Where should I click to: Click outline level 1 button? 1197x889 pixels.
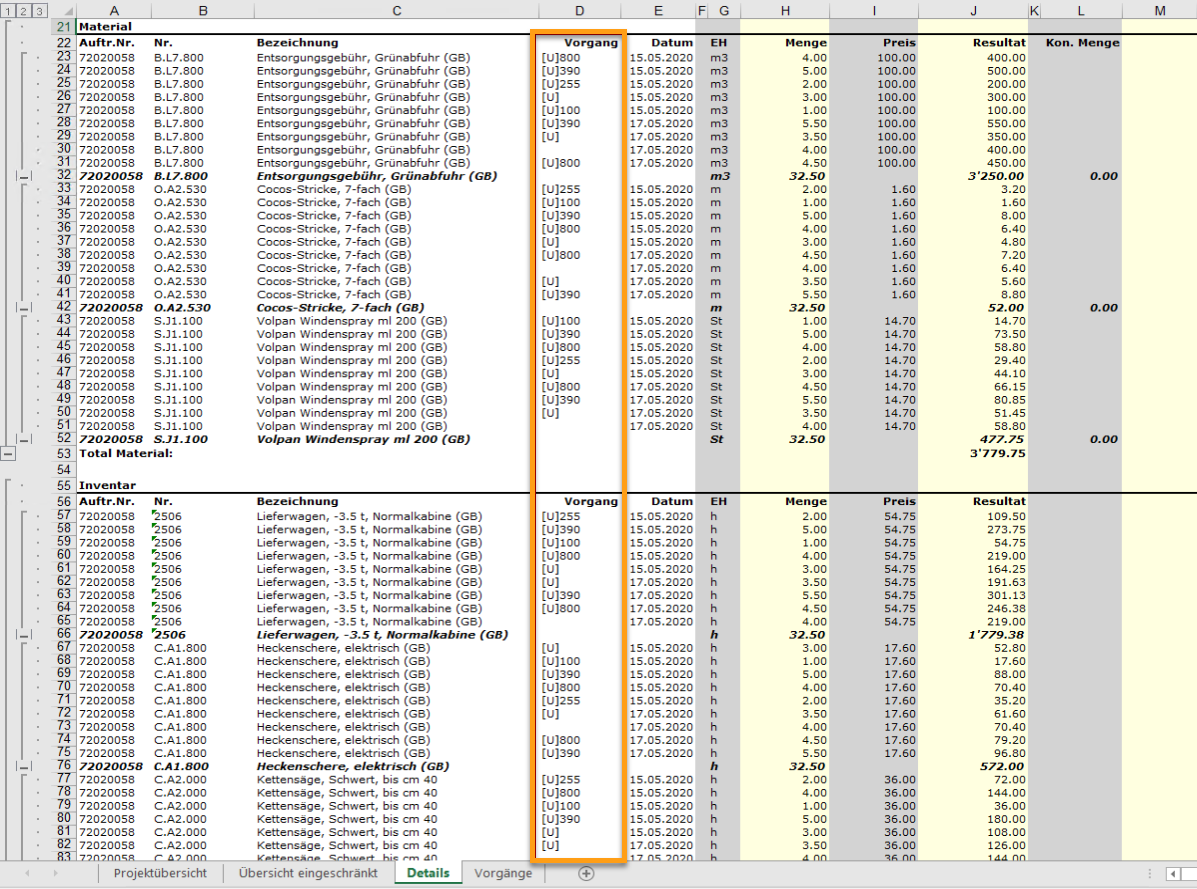[x=8, y=11]
